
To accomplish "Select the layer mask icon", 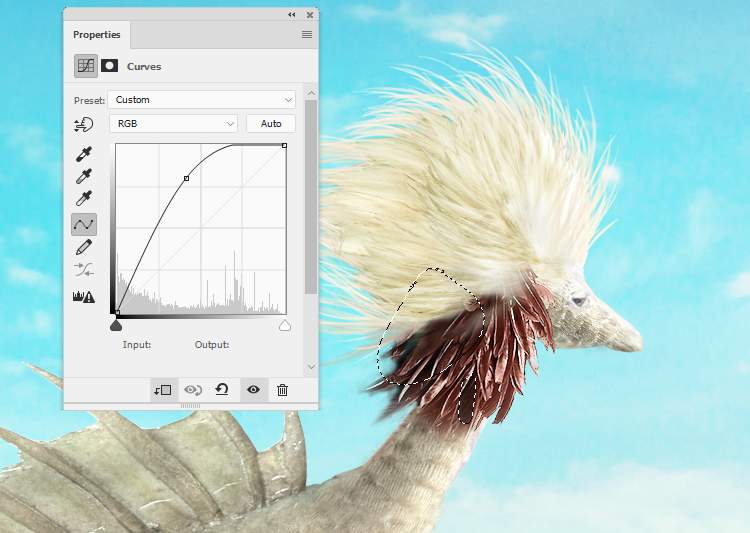I will tap(109, 66).
